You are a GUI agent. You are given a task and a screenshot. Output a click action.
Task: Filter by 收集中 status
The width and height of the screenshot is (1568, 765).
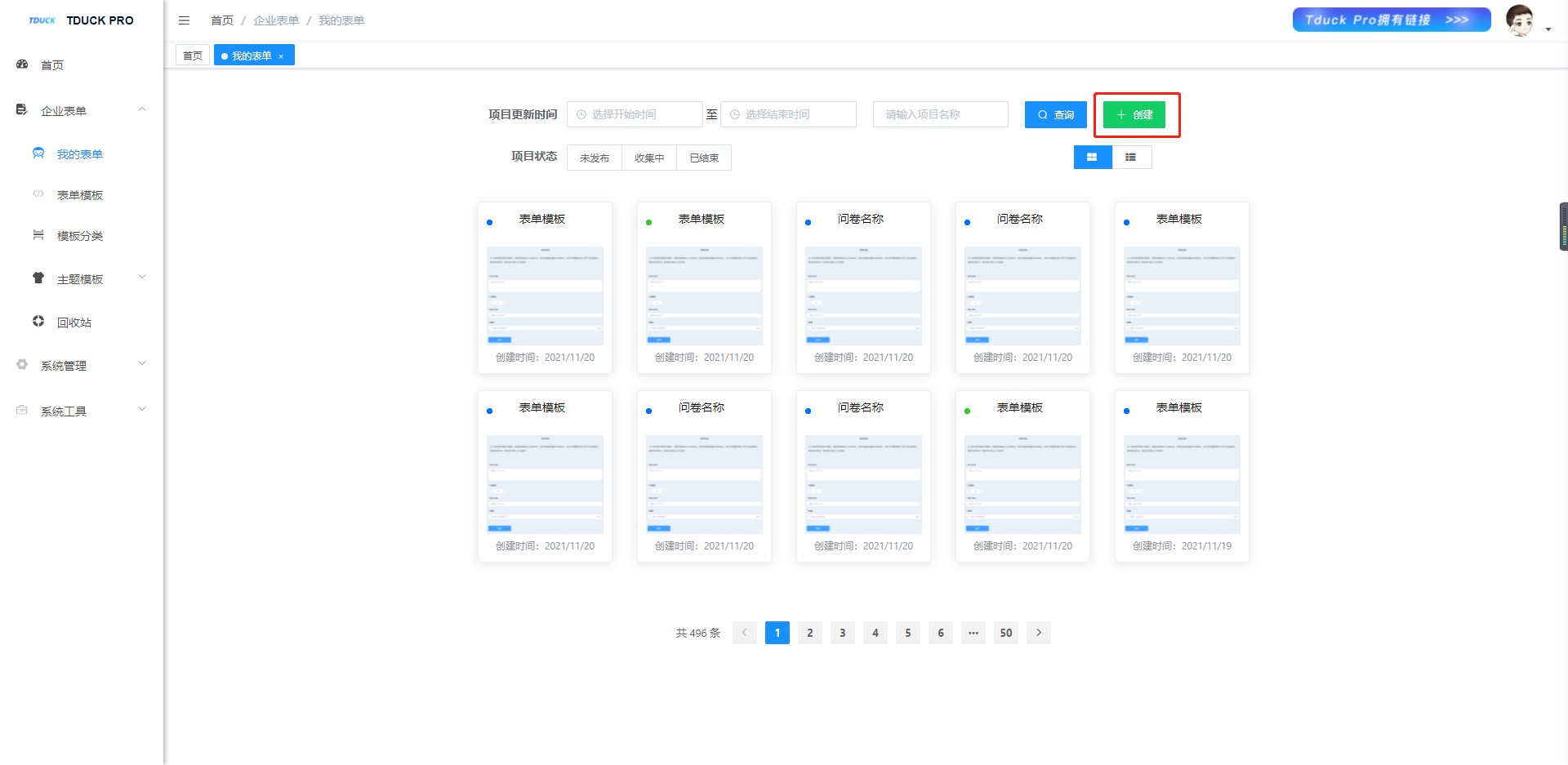coord(649,158)
